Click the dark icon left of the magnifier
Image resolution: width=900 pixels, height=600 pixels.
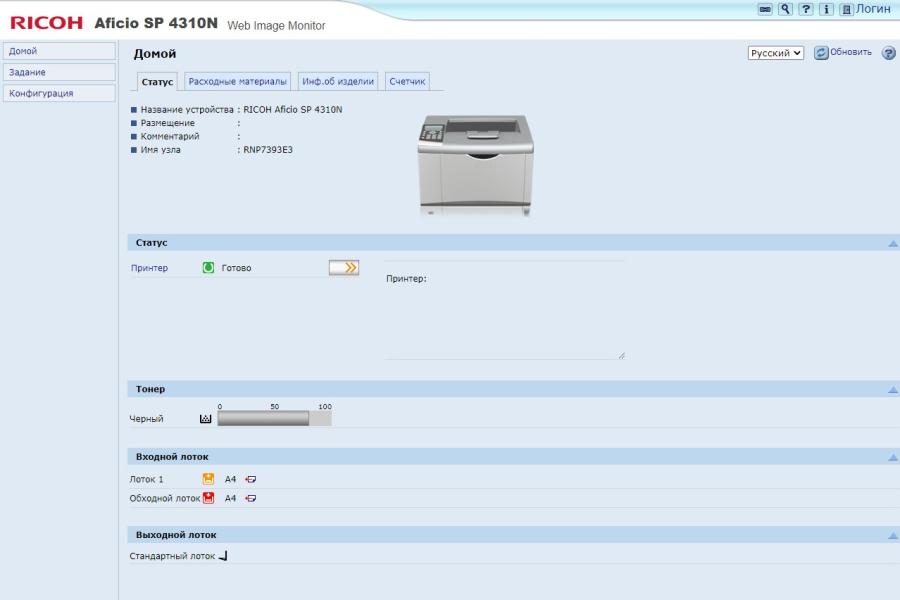point(765,9)
